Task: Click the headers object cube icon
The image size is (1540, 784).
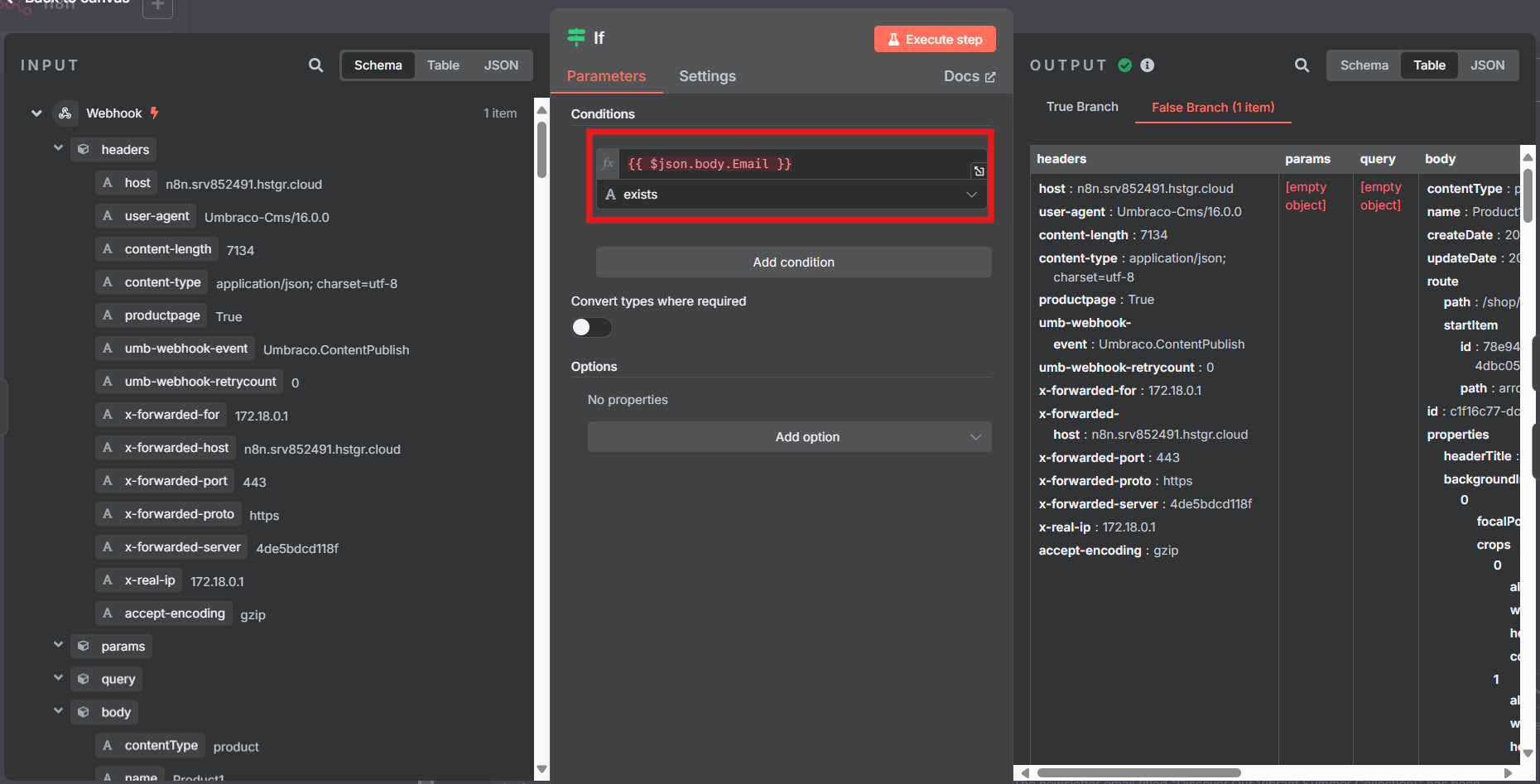Action: click(x=84, y=150)
